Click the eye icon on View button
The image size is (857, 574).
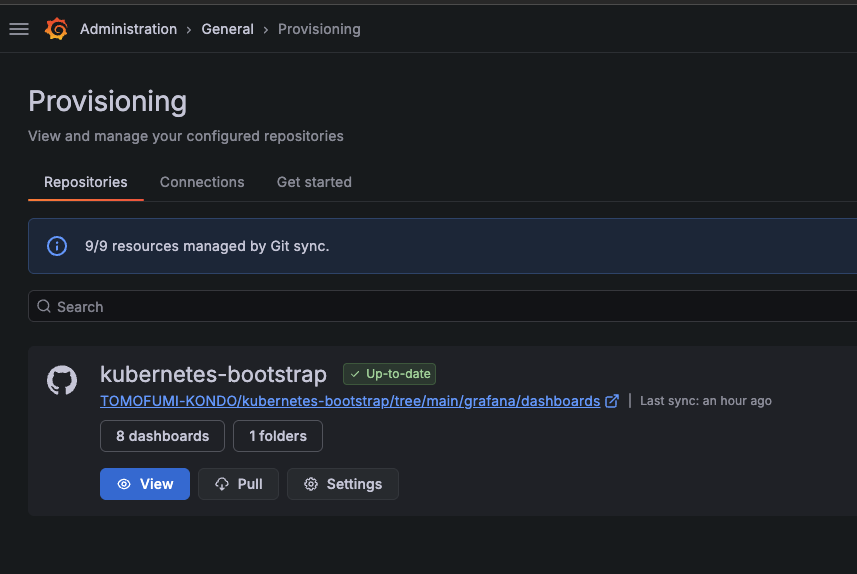(124, 484)
